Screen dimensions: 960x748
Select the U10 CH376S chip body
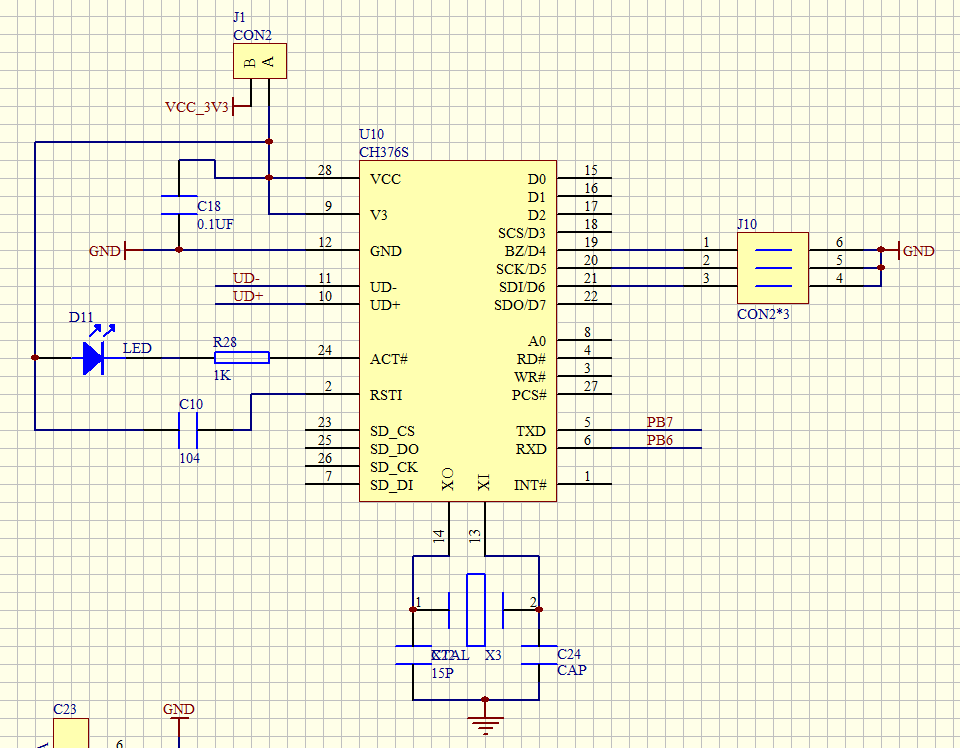(458, 331)
